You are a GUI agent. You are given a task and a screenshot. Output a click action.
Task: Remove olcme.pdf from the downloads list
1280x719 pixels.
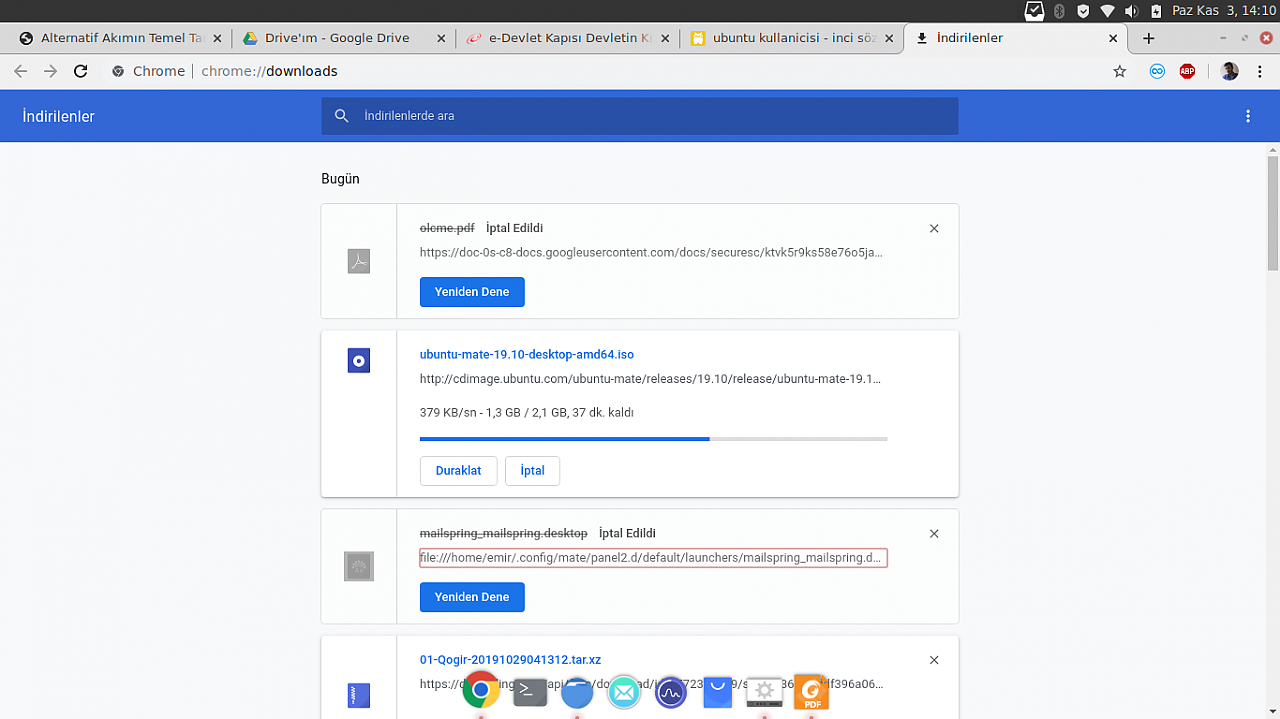[x=934, y=229]
